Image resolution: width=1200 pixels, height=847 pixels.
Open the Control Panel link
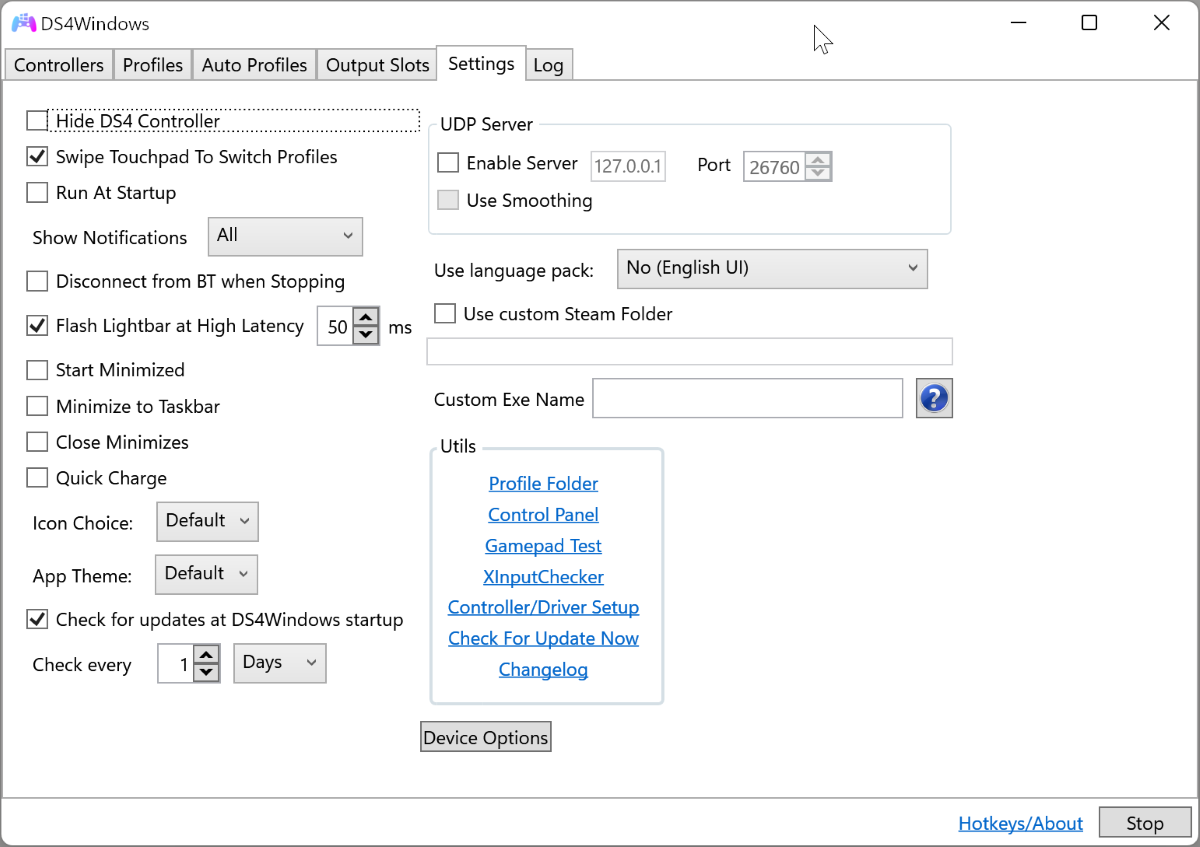[543, 515]
